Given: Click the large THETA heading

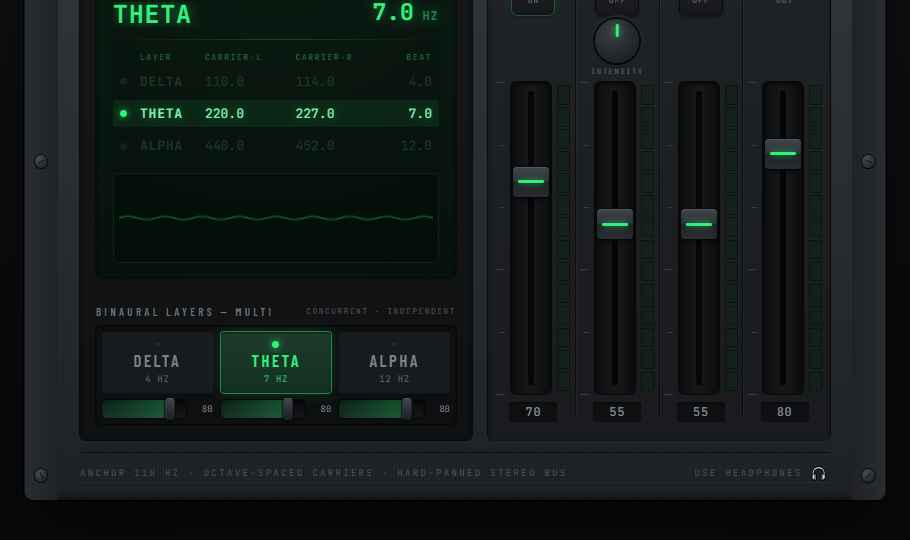Looking at the screenshot, I should click(152, 15).
